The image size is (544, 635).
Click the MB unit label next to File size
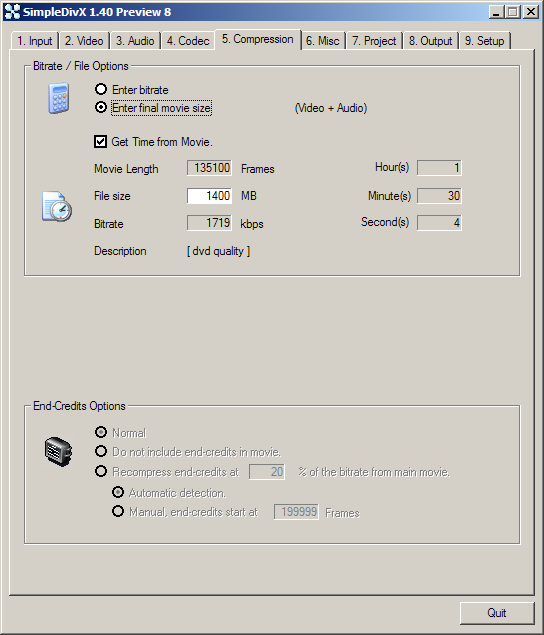point(249,196)
